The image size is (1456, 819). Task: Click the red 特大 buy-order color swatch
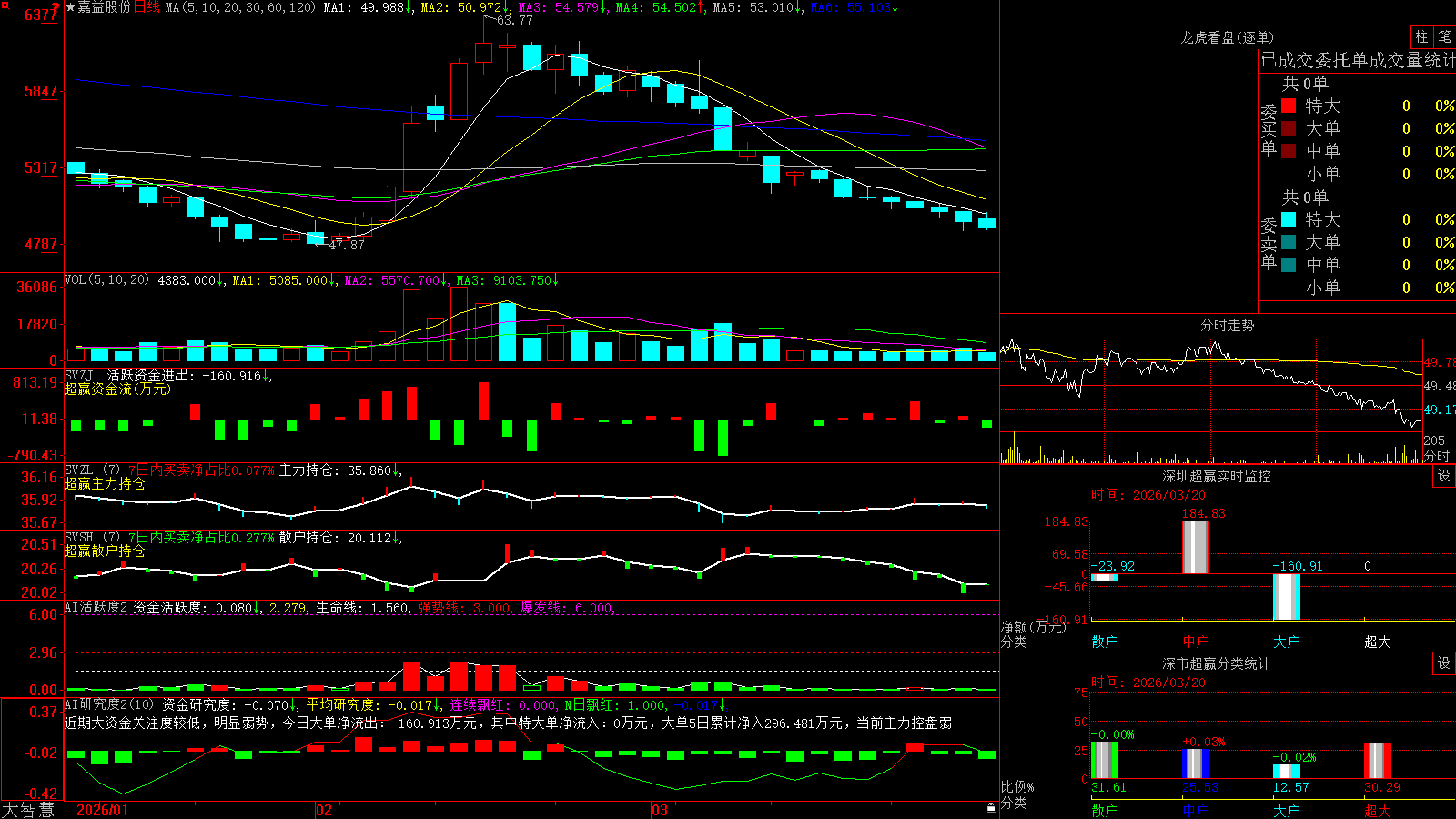click(1289, 106)
